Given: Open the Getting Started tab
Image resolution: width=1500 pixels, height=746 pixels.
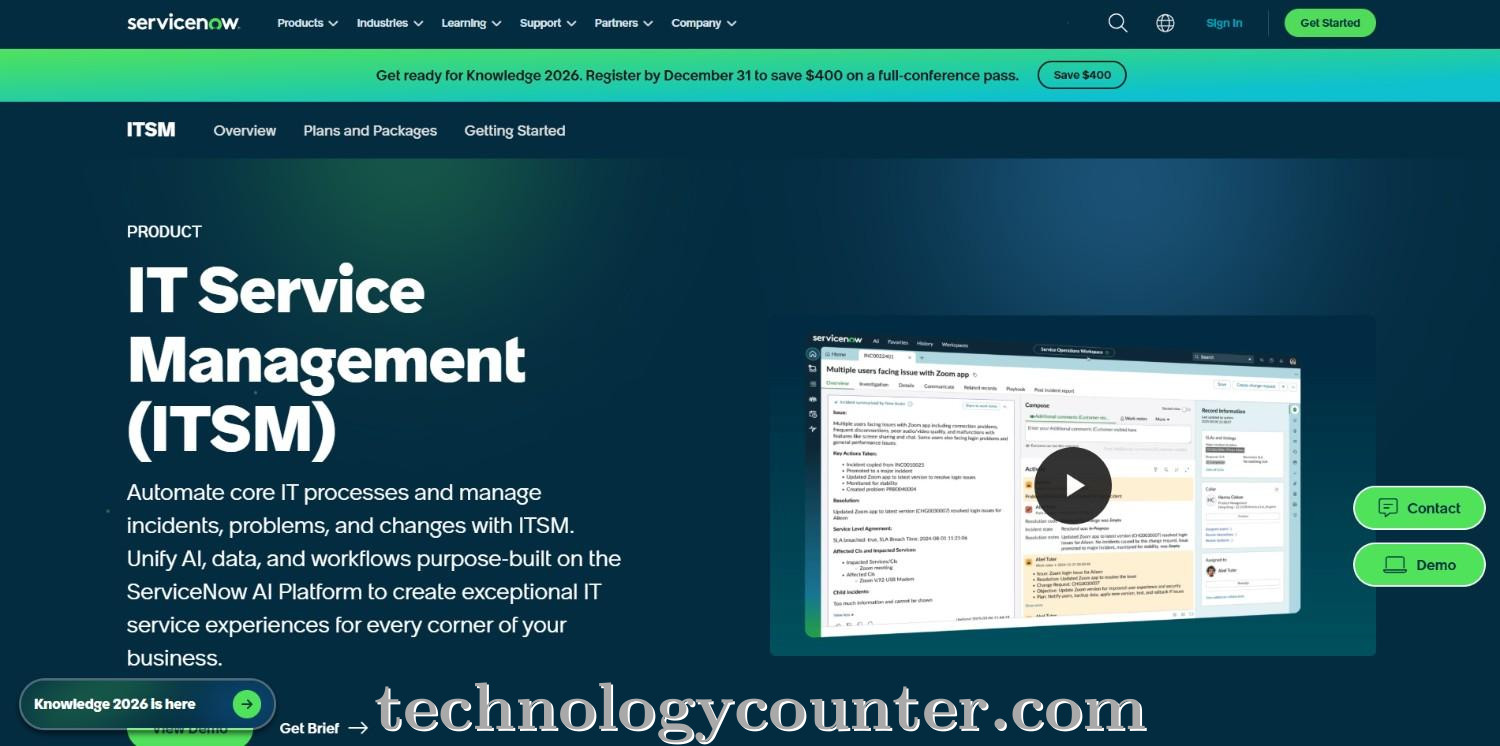Looking at the screenshot, I should (x=514, y=130).
